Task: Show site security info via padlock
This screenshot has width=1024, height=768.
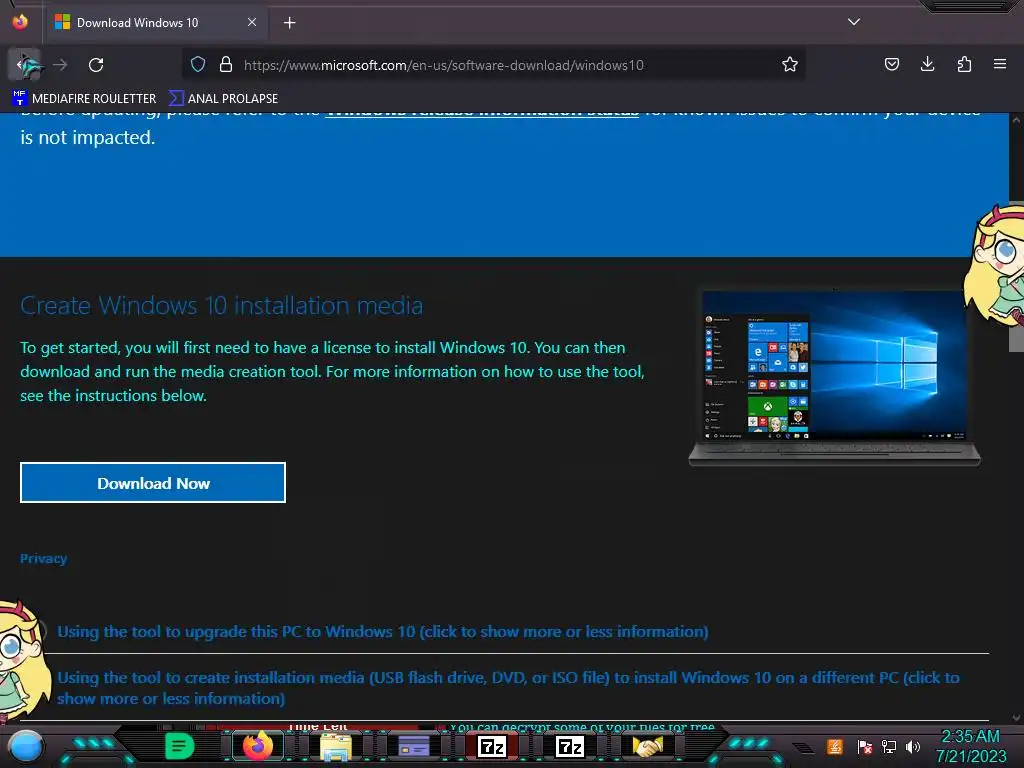Action: coord(226,65)
